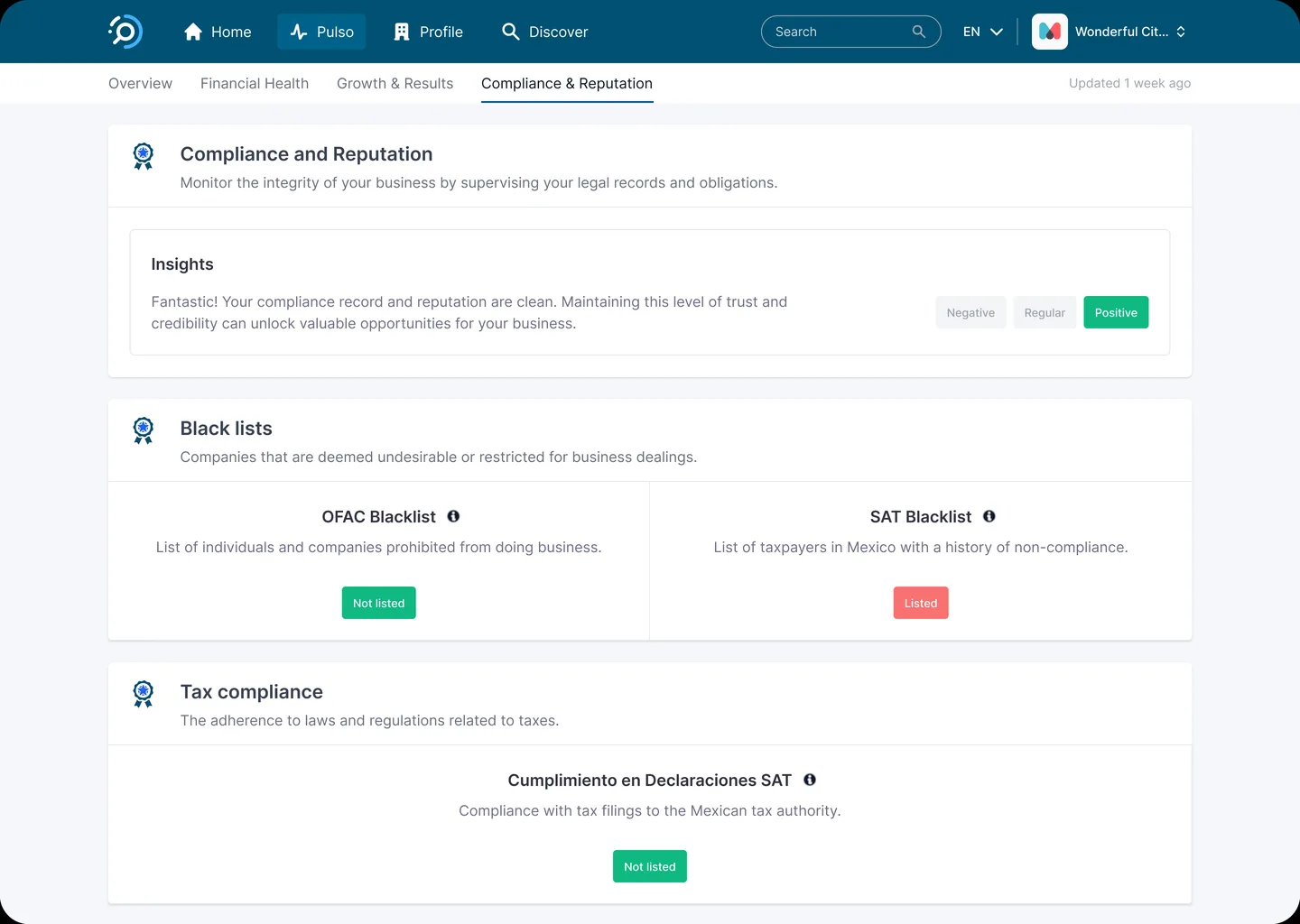Screen dimensions: 1300x924
Task: Open the EN language dropdown
Action: 983,32
